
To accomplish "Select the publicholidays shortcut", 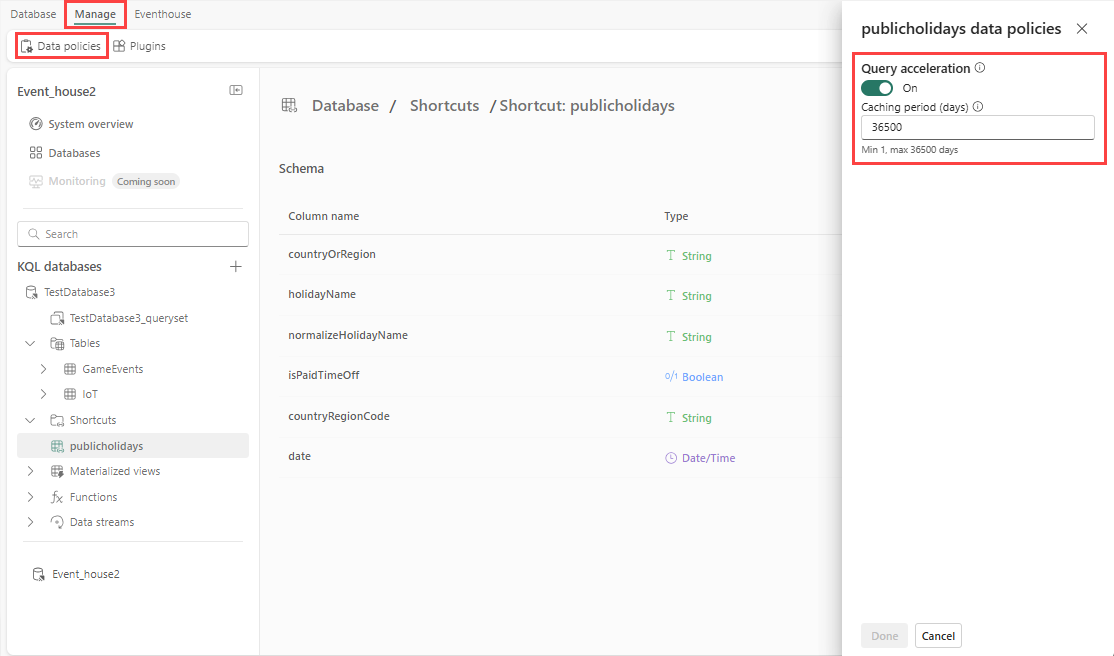I will [x=106, y=445].
